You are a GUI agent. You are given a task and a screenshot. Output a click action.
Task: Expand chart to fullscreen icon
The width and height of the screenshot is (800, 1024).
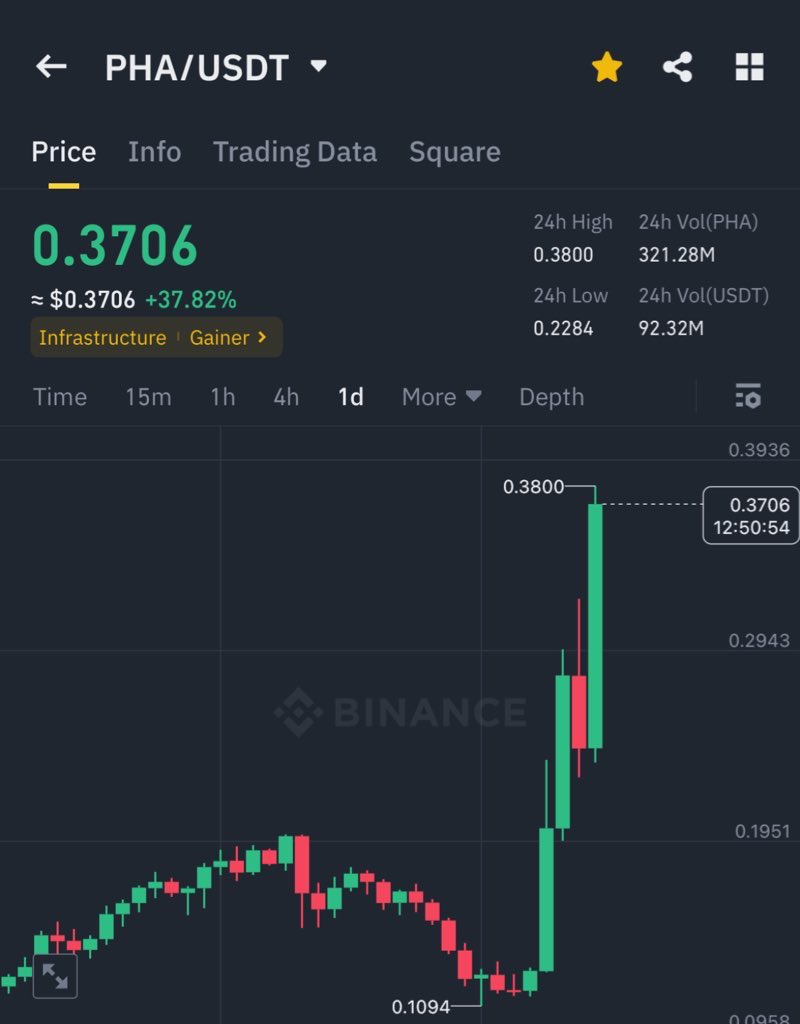pyautogui.click(x=55, y=976)
